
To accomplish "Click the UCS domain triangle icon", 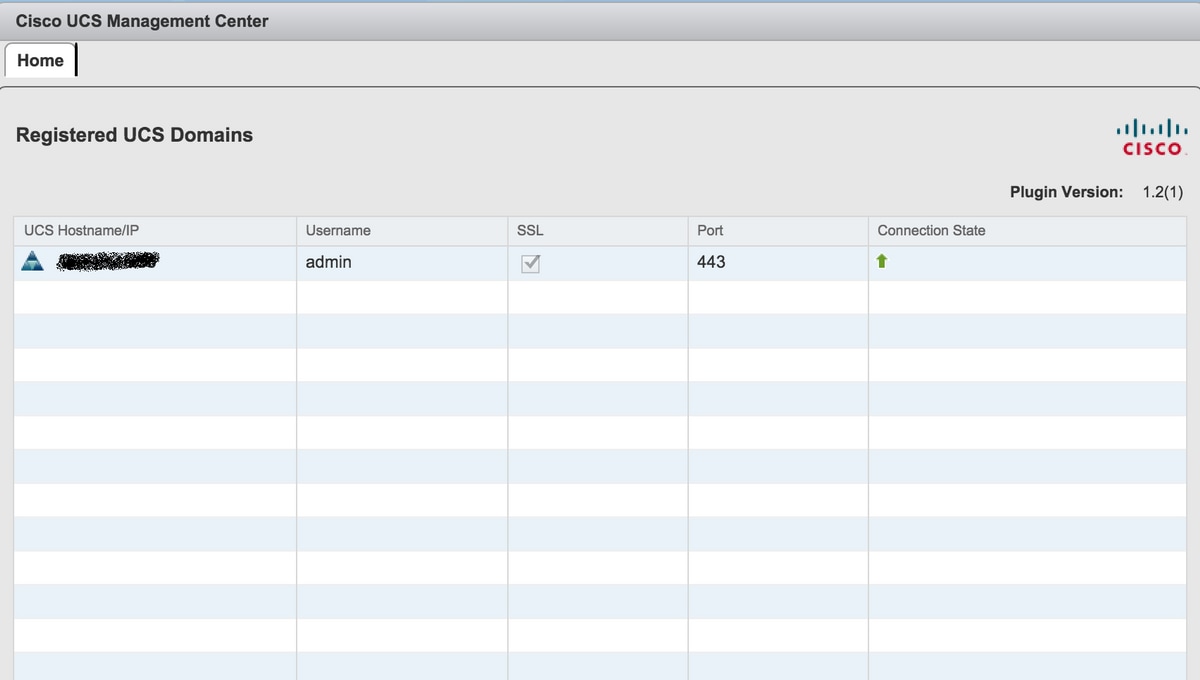I will pos(33,262).
